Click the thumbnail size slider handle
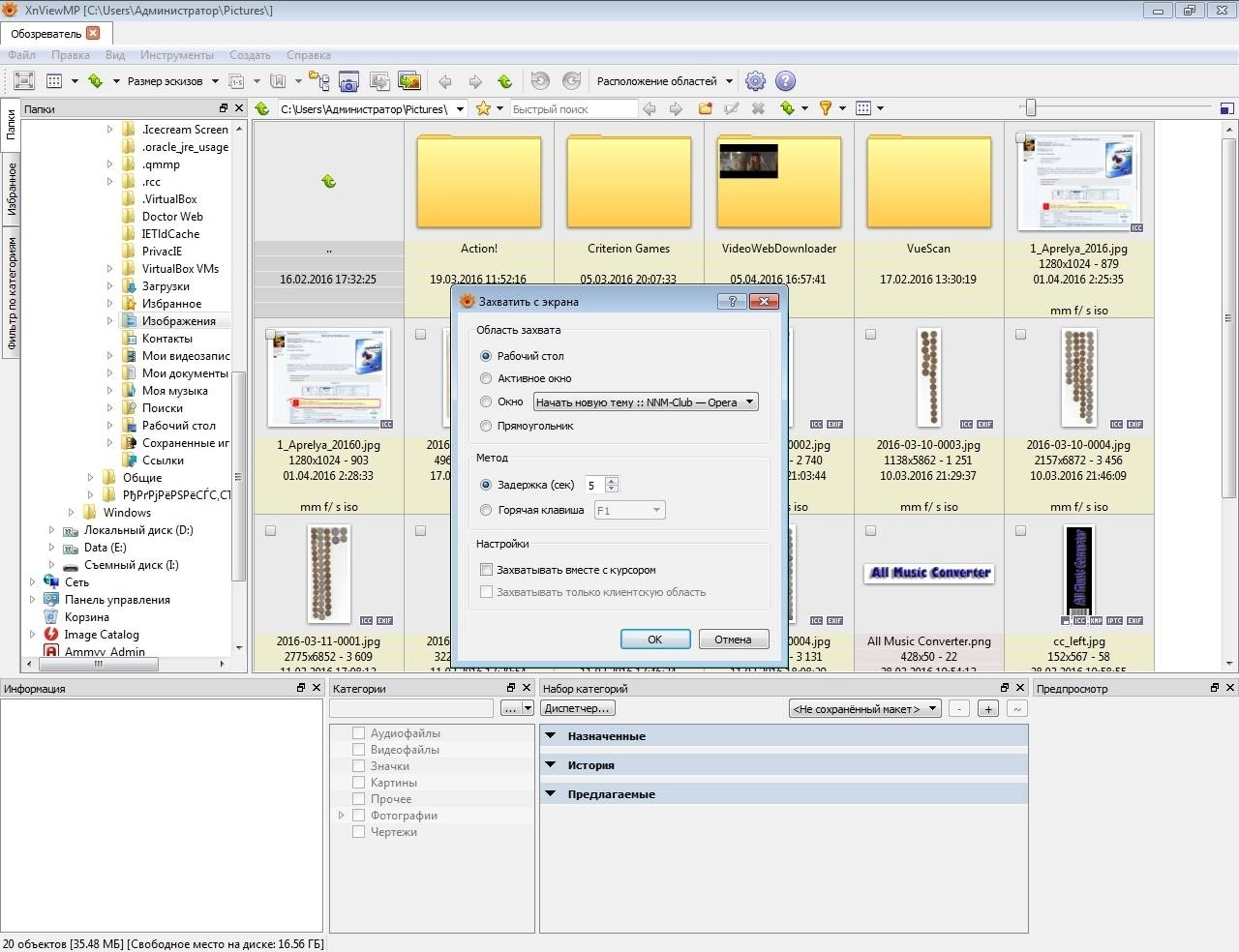This screenshot has height=952, width=1239. [1031, 108]
